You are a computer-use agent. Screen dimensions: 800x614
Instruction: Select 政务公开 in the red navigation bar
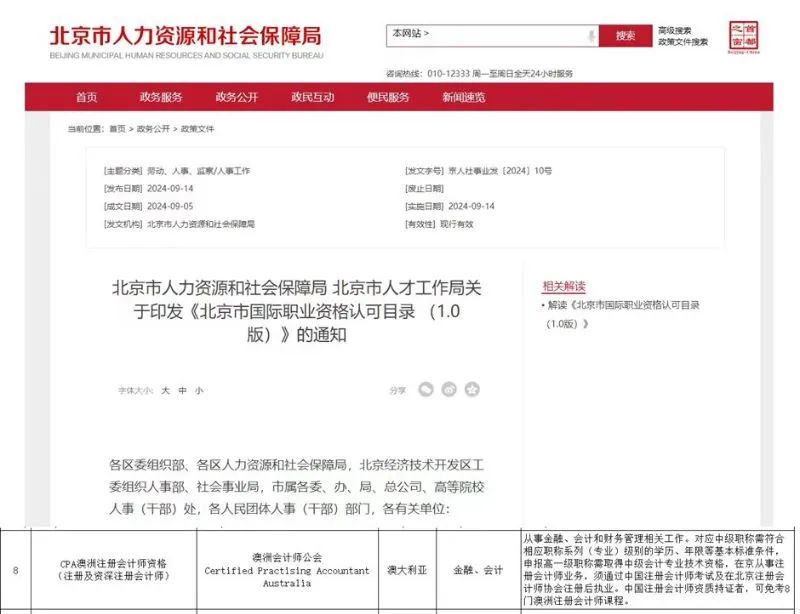pos(237,97)
